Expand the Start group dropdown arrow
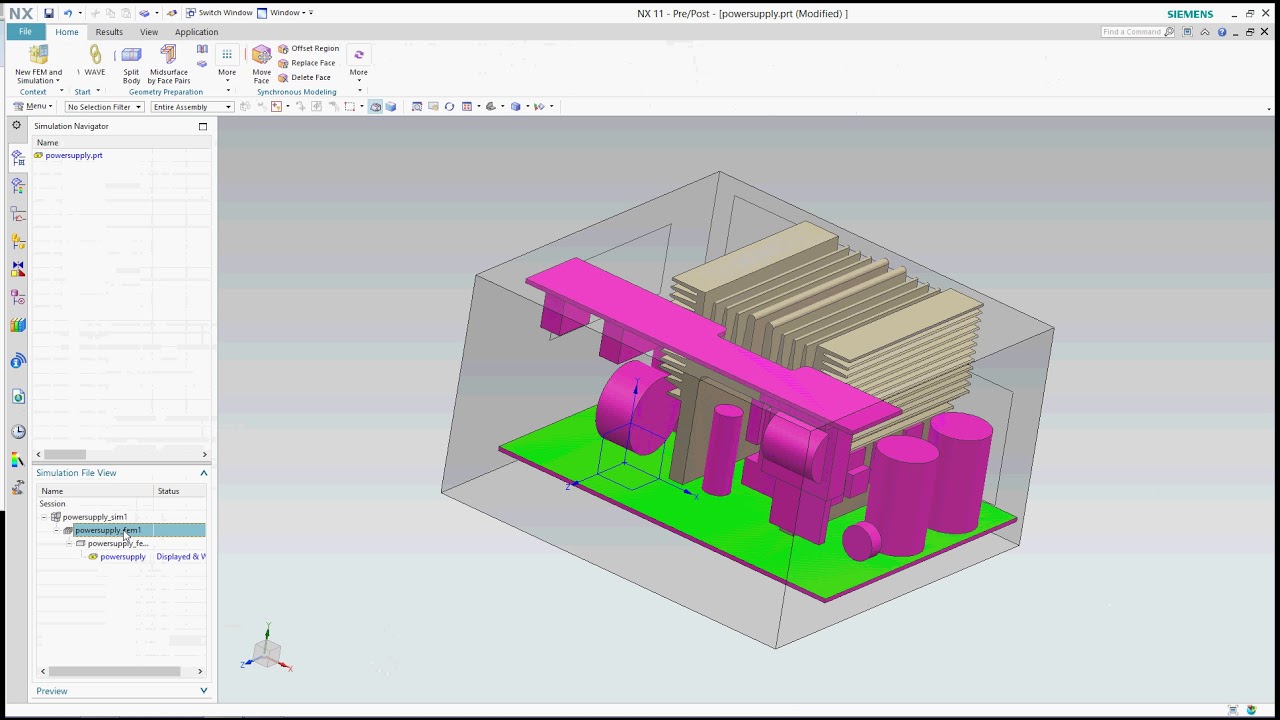Screen dimensions: 1280x720 tap(98, 92)
